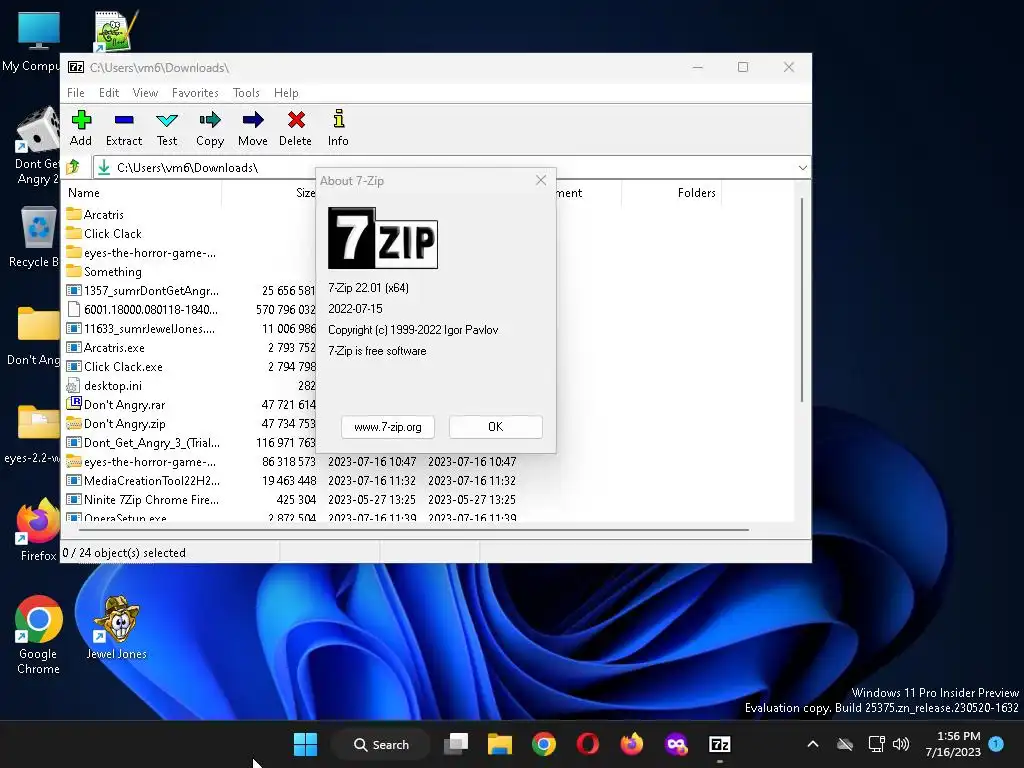The width and height of the screenshot is (1024, 768).
Task: Select the Something folder
Action: click(112, 271)
